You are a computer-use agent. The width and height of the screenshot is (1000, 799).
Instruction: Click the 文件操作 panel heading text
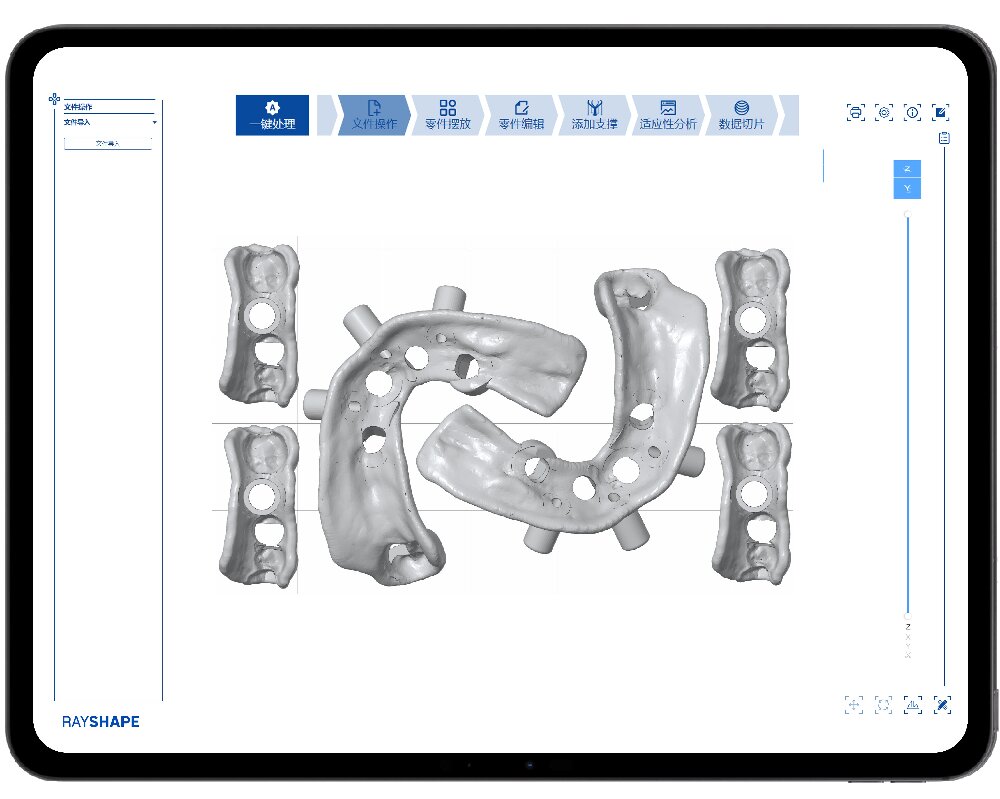point(78,107)
